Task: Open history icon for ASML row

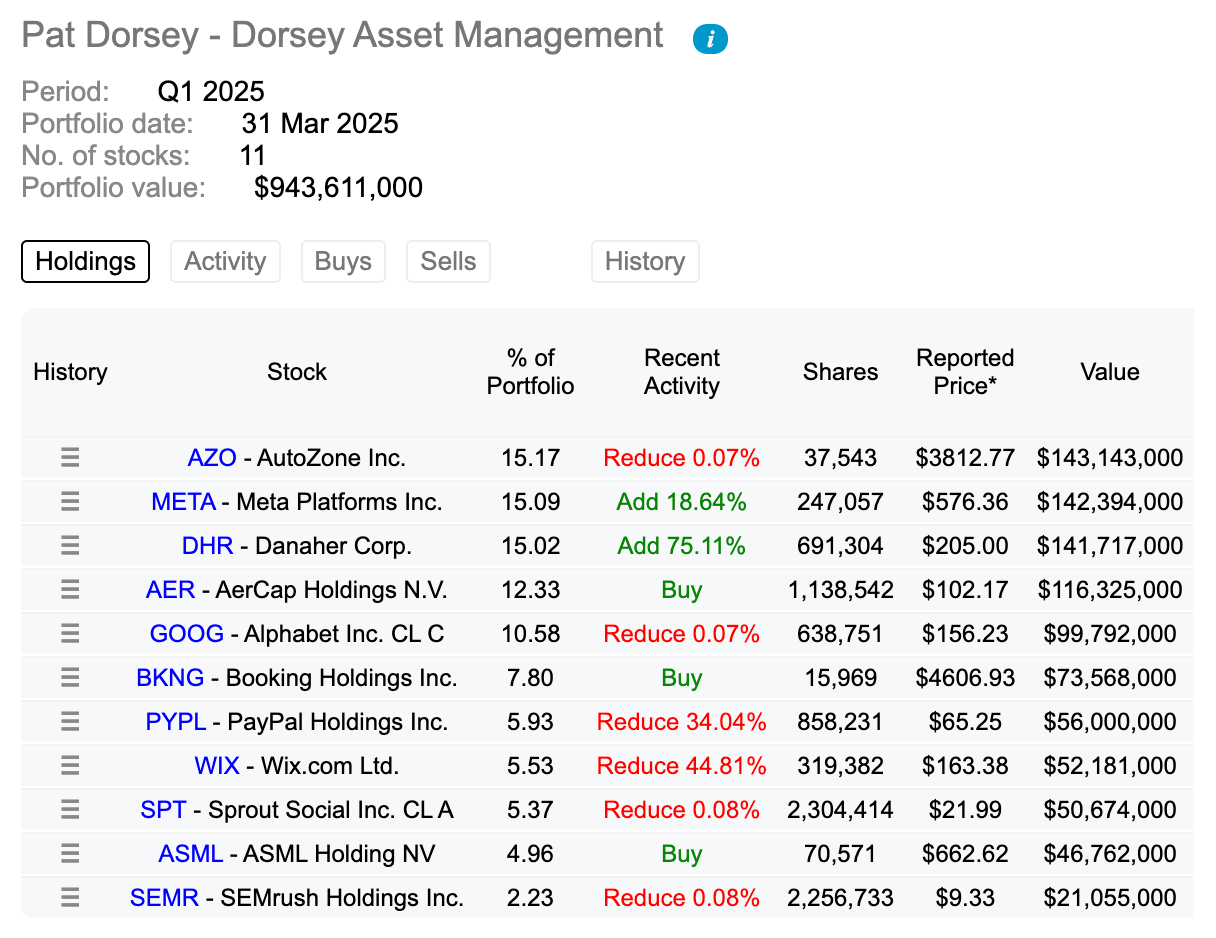Action: [x=70, y=854]
